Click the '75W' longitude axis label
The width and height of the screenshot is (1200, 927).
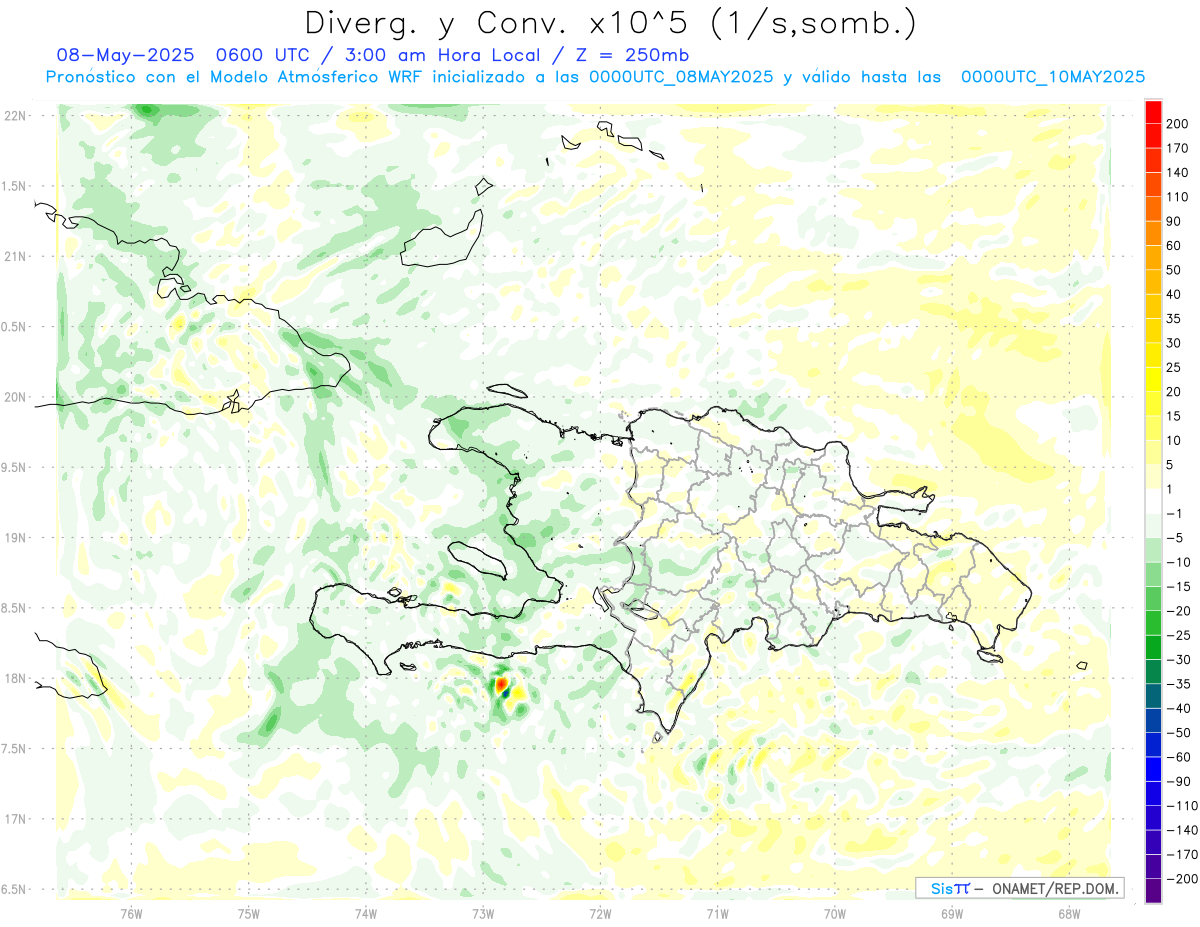coord(249,914)
